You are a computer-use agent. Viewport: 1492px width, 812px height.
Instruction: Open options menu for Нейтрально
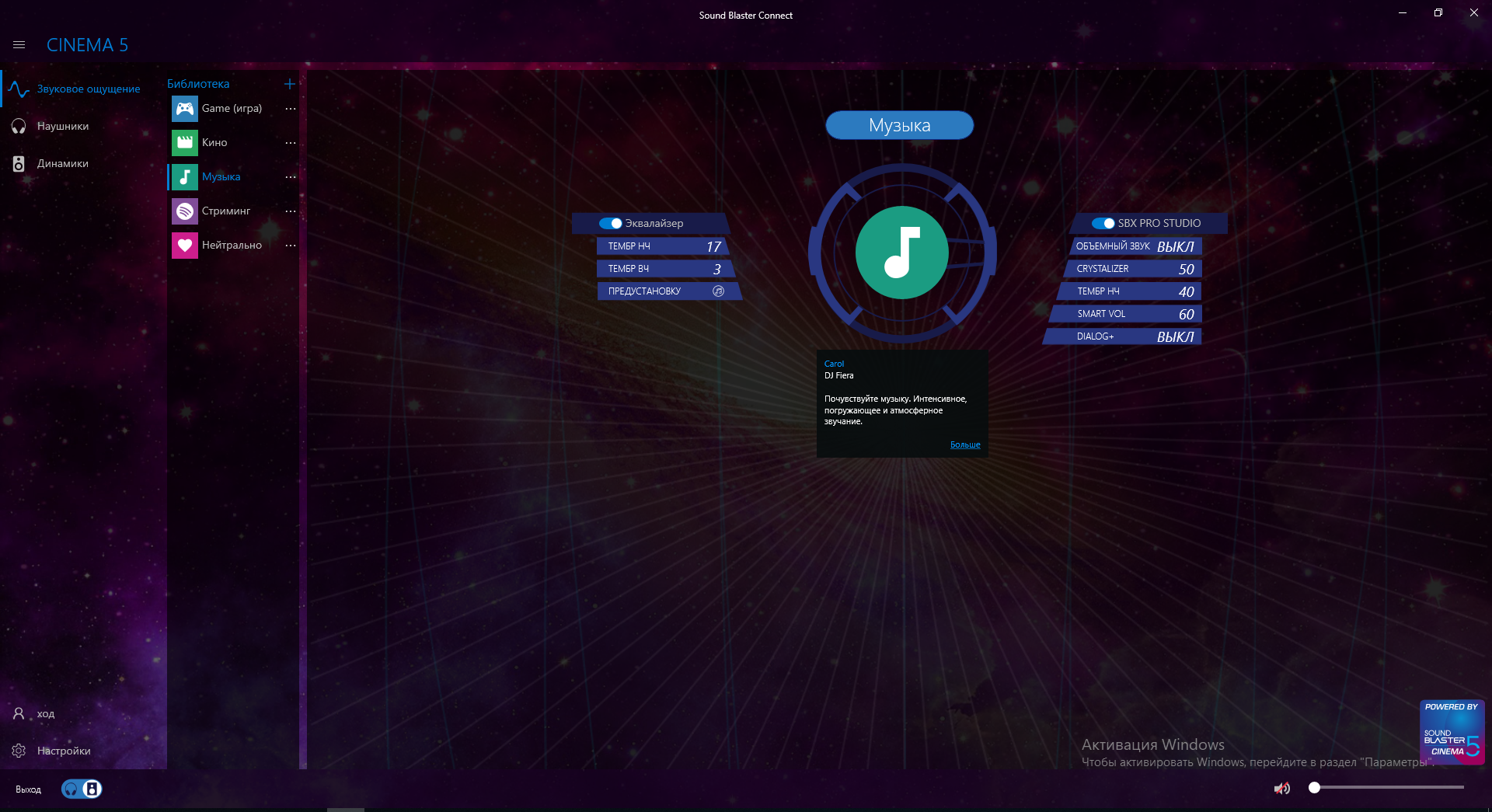[291, 246]
